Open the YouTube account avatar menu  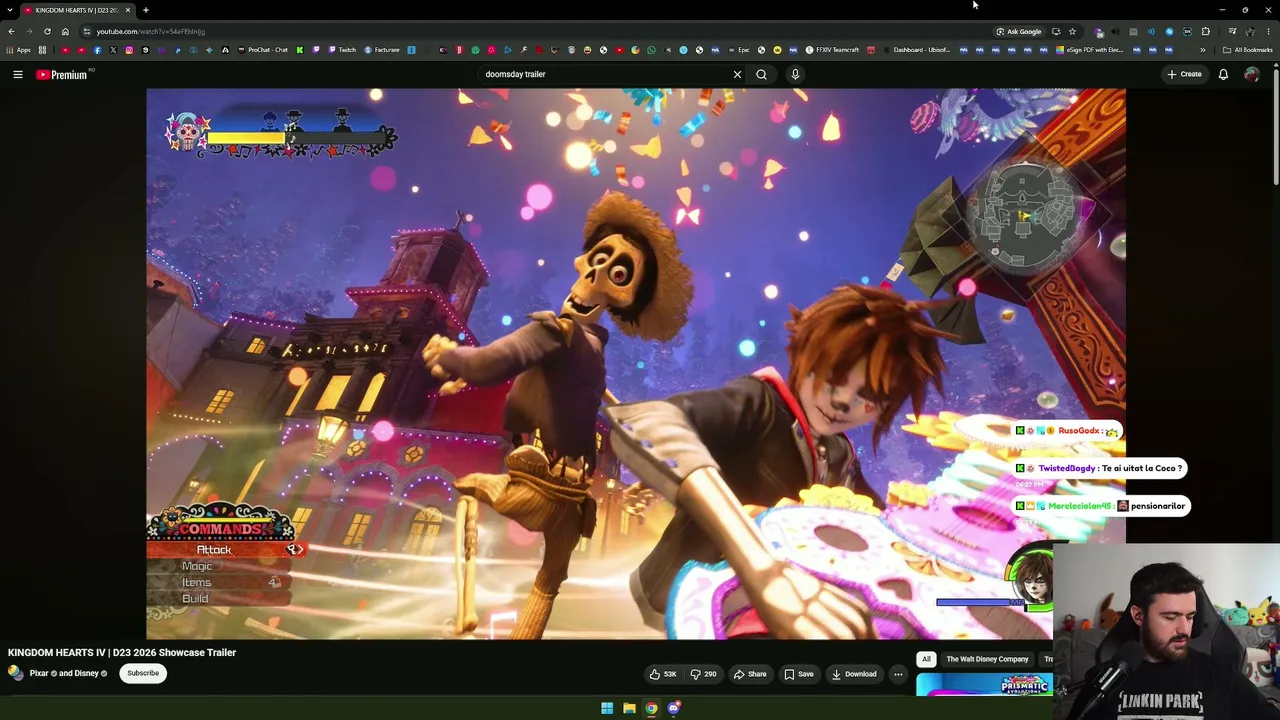(1252, 74)
